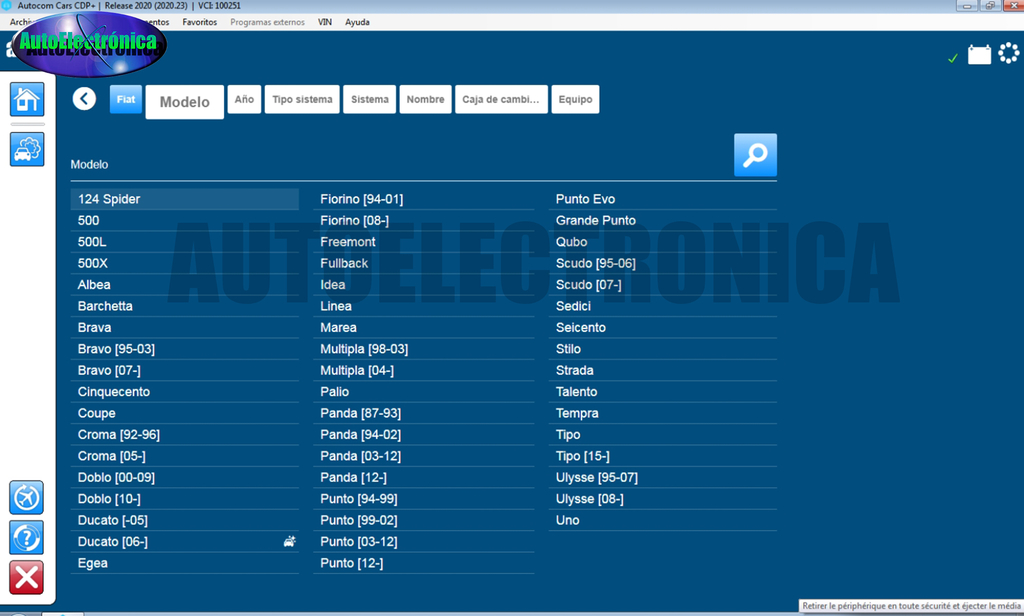Select Fiorino [94-01]
Image resolution: width=1024 pixels, height=616 pixels.
click(424, 199)
